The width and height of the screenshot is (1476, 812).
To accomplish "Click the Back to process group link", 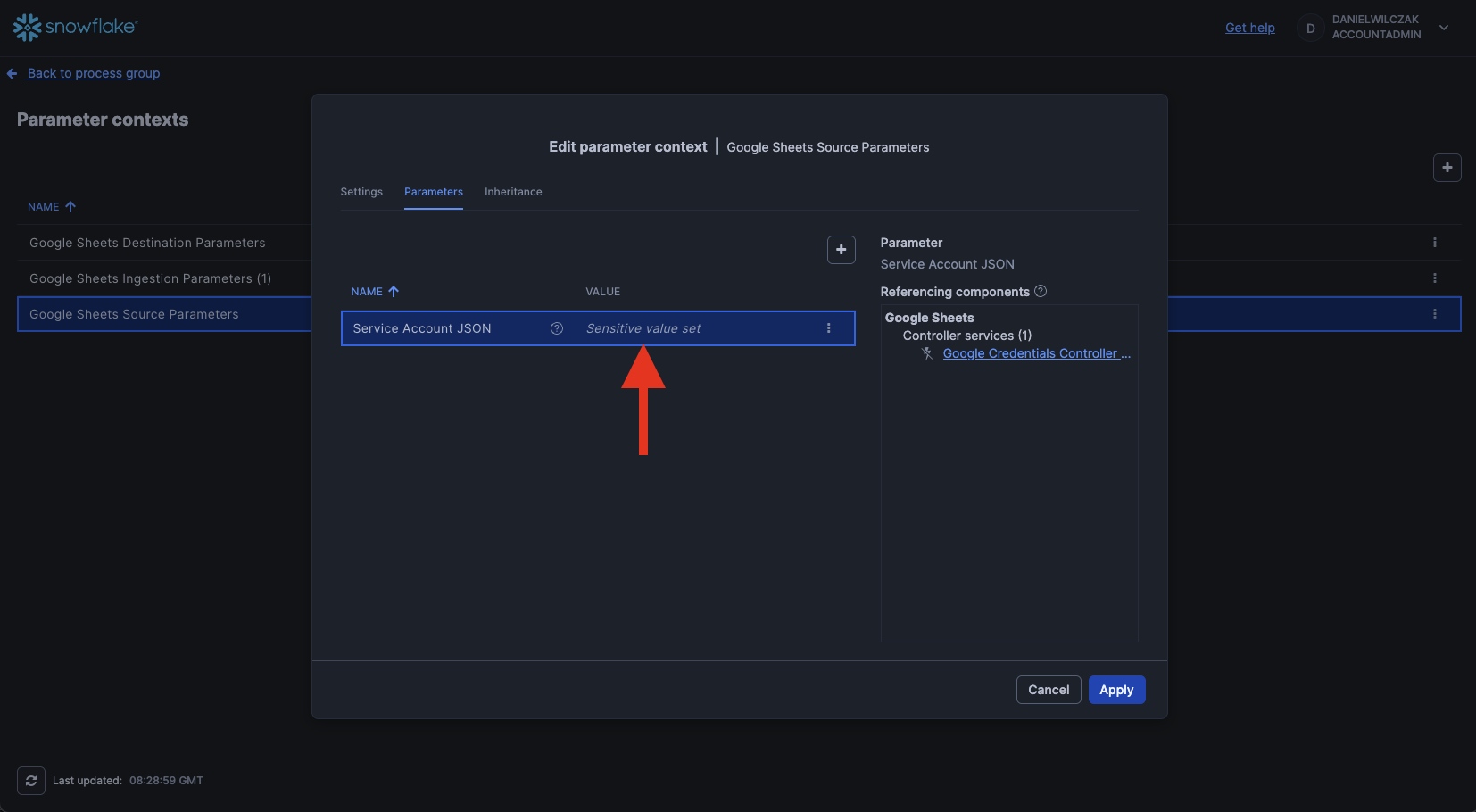I will click(x=93, y=73).
